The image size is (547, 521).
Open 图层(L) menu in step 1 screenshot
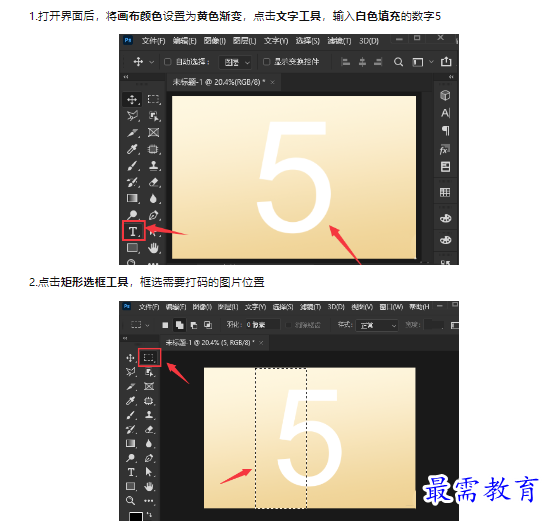coord(245,41)
